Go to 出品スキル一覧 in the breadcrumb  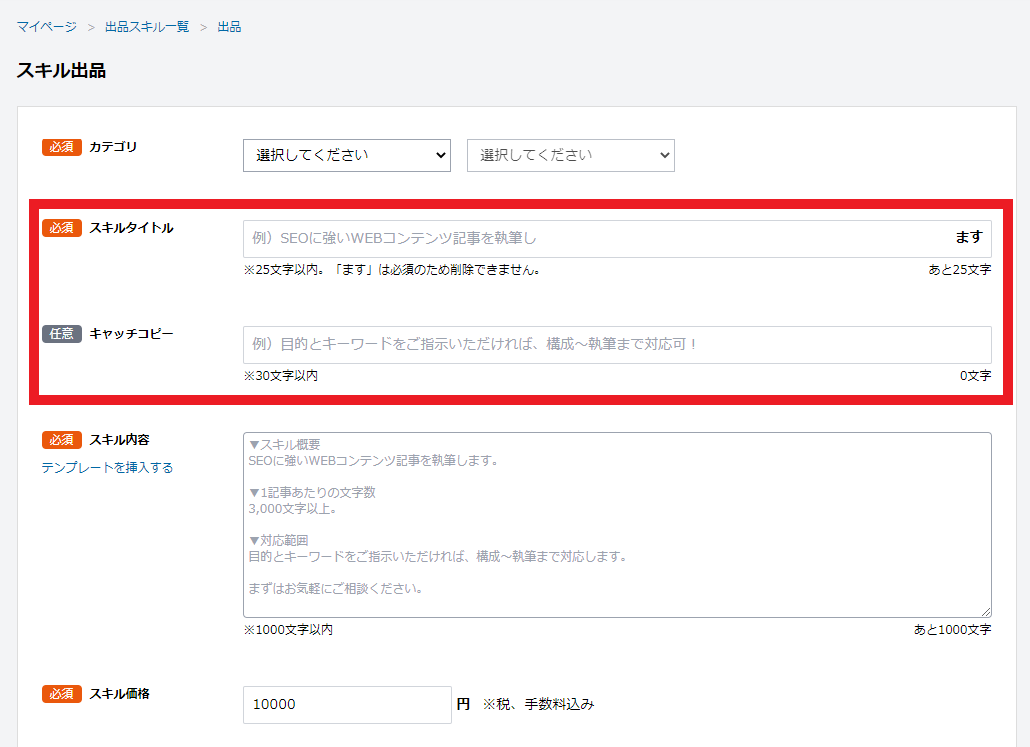[x=147, y=27]
